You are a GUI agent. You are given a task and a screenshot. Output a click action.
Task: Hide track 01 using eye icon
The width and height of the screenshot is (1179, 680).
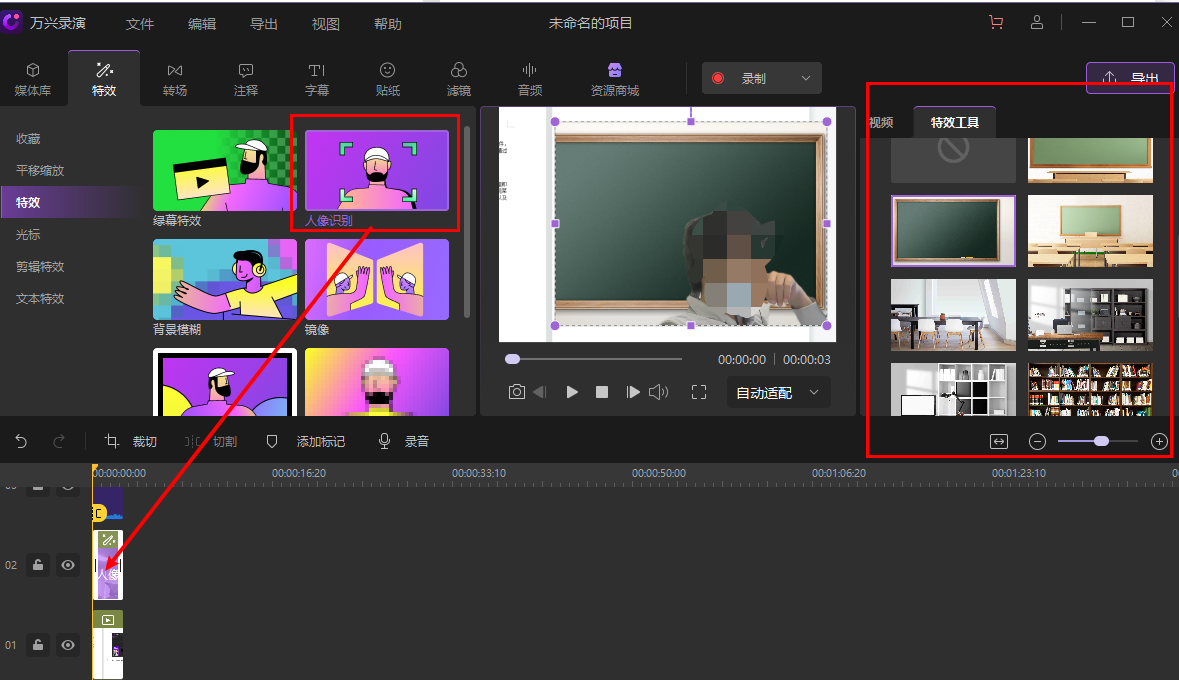pyautogui.click(x=68, y=645)
